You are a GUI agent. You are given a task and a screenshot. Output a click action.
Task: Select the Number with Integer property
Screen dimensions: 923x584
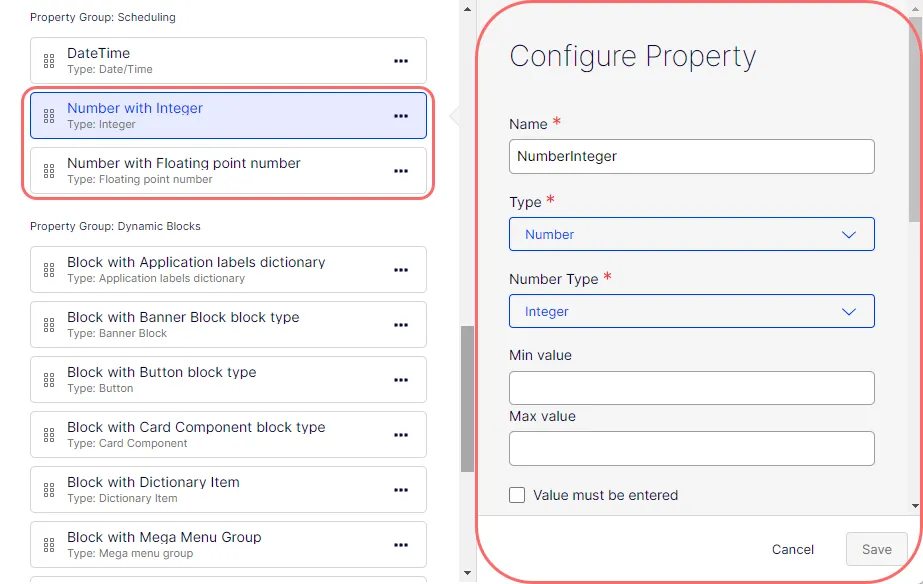pos(228,115)
